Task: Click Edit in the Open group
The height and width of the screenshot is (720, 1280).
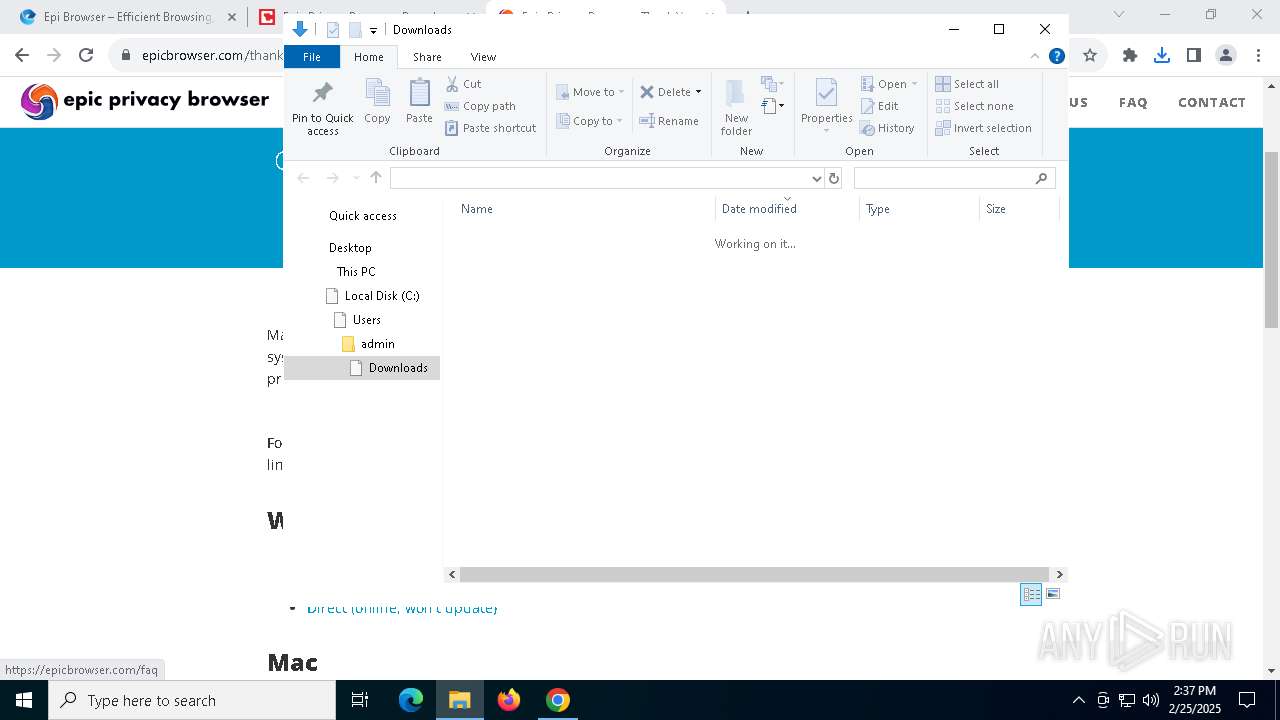Action: (x=879, y=106)
